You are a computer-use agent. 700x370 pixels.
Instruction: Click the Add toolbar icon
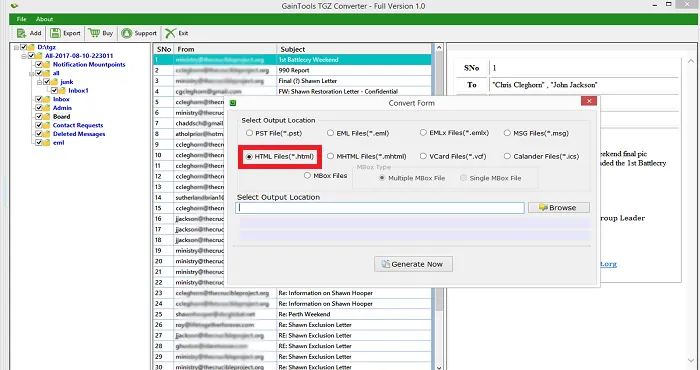click(x=21, y=33)
